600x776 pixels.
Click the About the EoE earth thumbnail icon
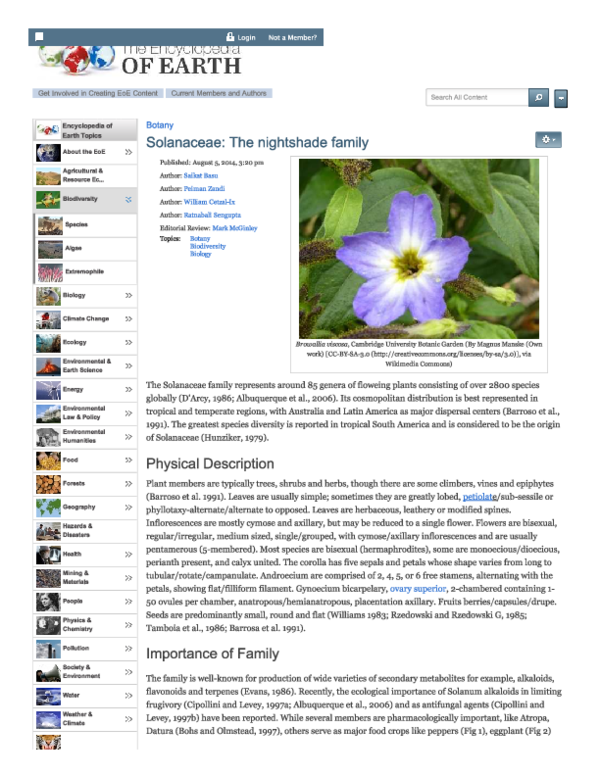[48, 152]
